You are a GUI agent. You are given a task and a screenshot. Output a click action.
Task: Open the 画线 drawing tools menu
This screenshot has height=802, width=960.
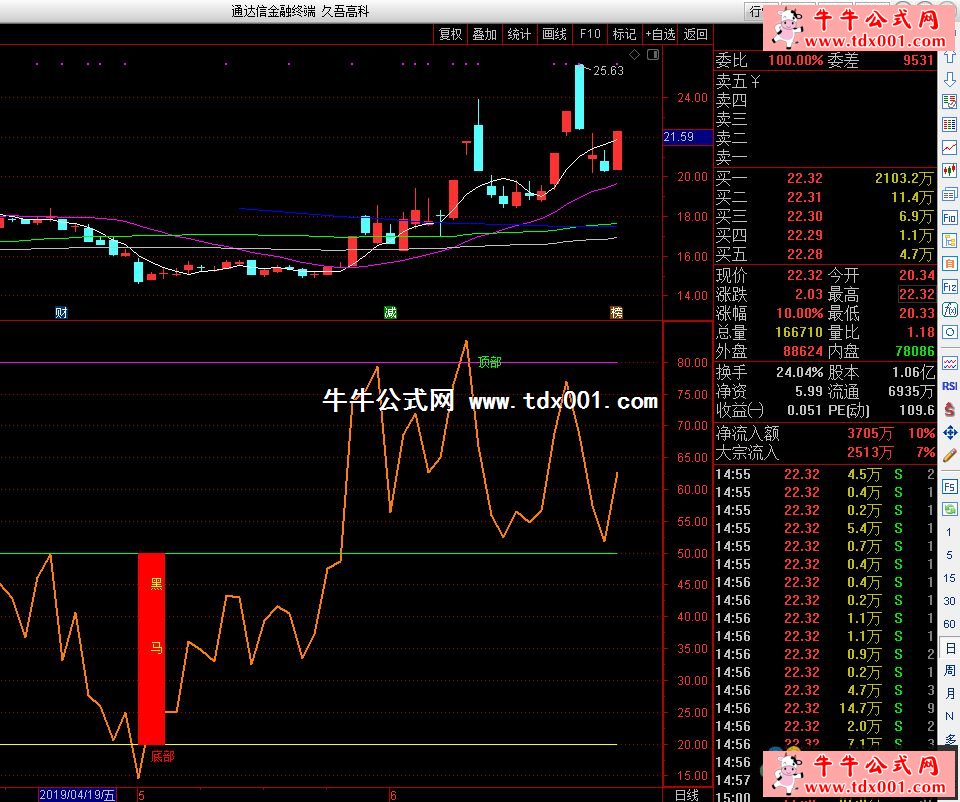tap(555, 34)
